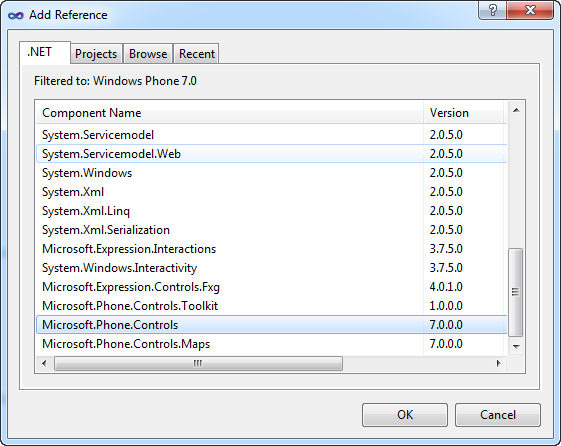
Task: Click the horizontal scrollbar right arrow
Action: point(498,363)
